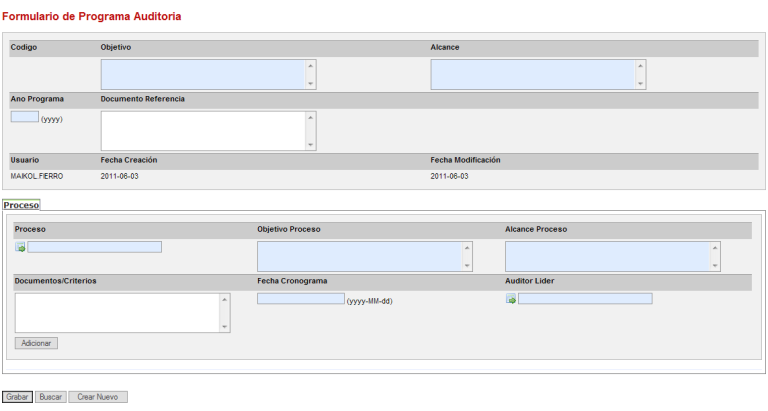Open the Proceso tab

(21, 205)
